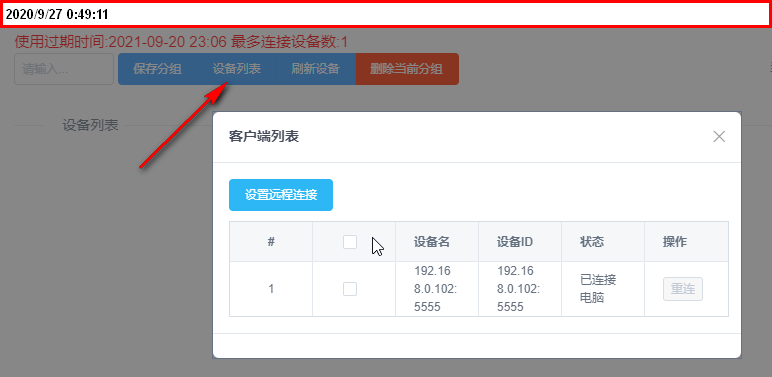Click the 客户端列表 dialog title
This screenshot has height=377, width=772.
(x=264, y=137)
